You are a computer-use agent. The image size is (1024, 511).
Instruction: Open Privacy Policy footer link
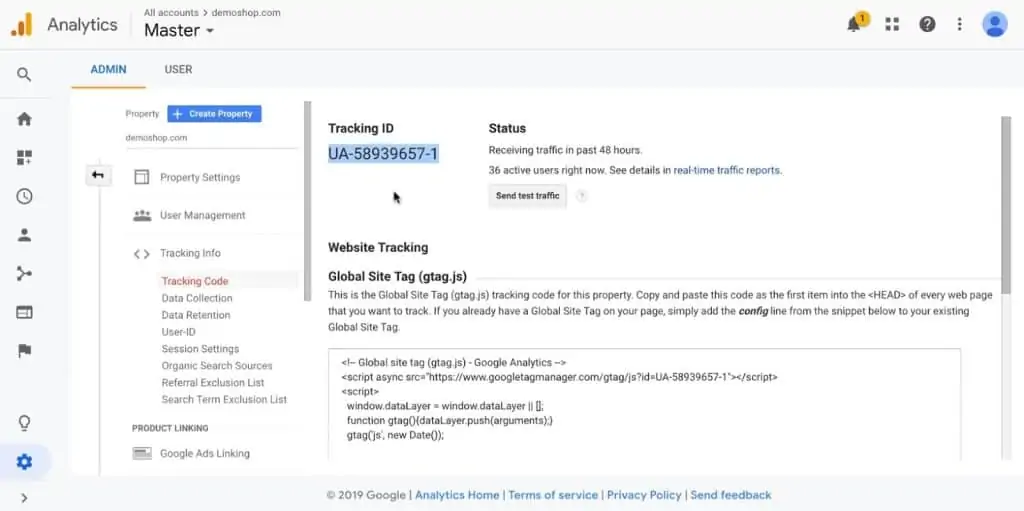[644, 495]
